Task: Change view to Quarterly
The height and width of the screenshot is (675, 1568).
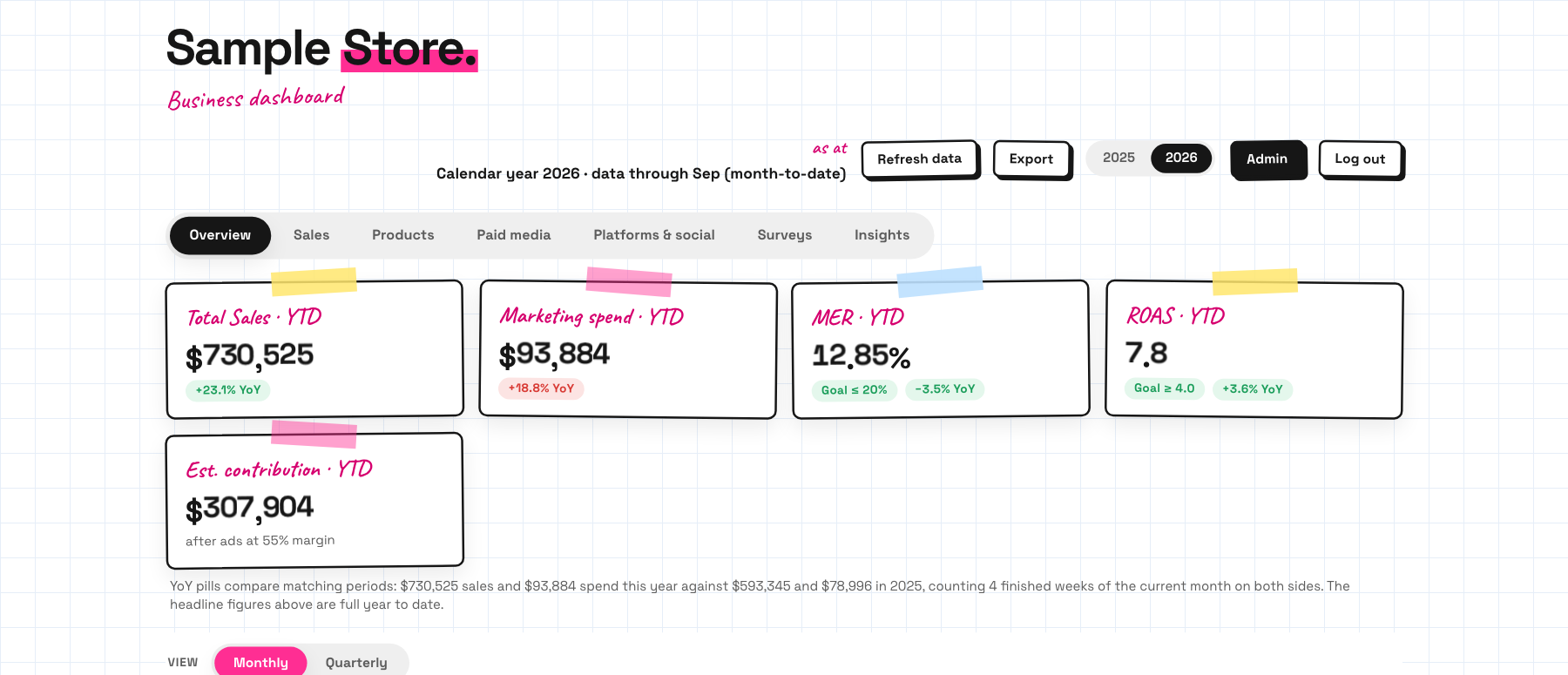Action: tap(356, 662)
